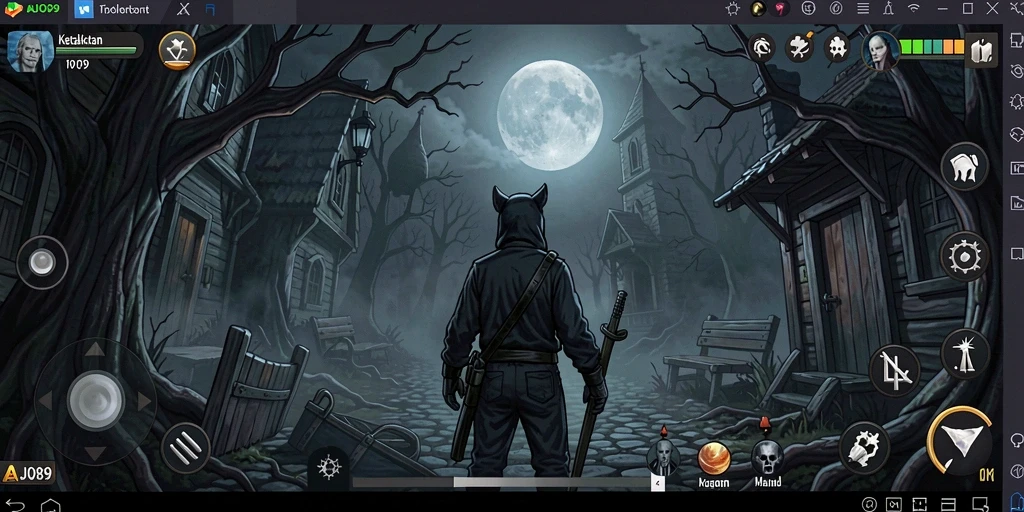Tap the joystick left arrow

click(x=46, y=400)
